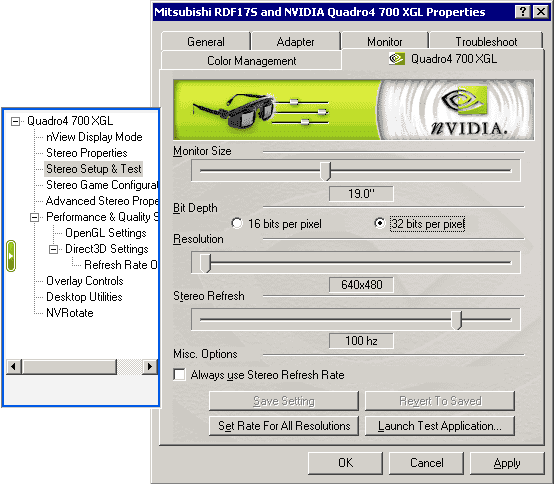
Task: Click Revert To Saved button
Action: (440, 401)
